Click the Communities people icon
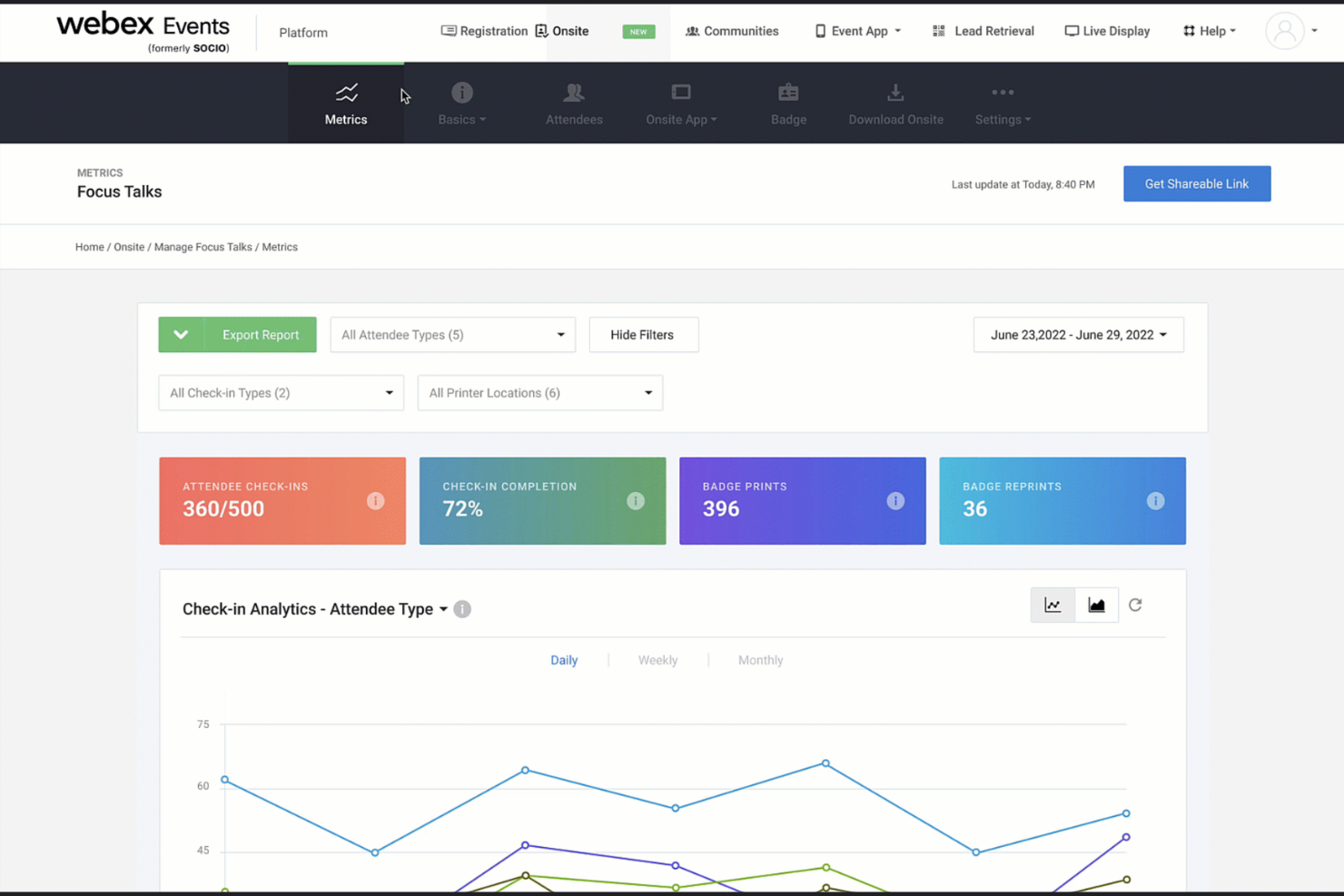Viewport: 1344px width, 896px height. [692, 31]
